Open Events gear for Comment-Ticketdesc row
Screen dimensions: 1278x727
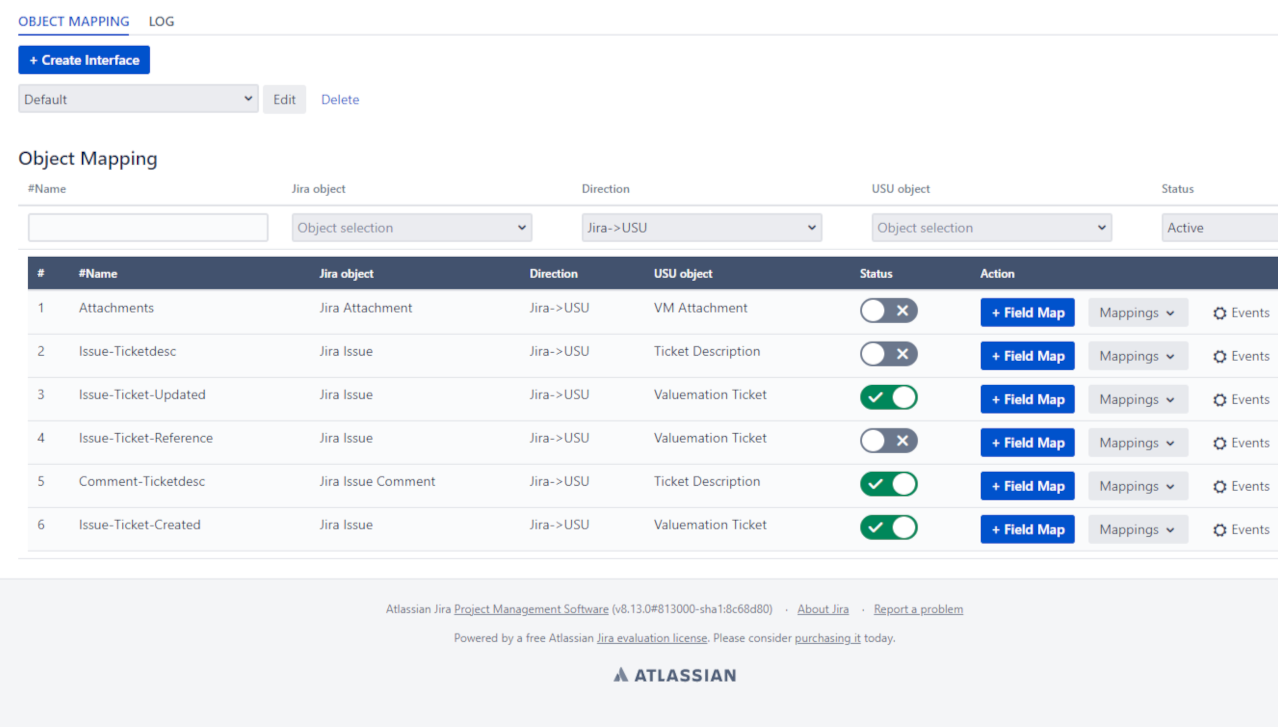[1241, 486]
